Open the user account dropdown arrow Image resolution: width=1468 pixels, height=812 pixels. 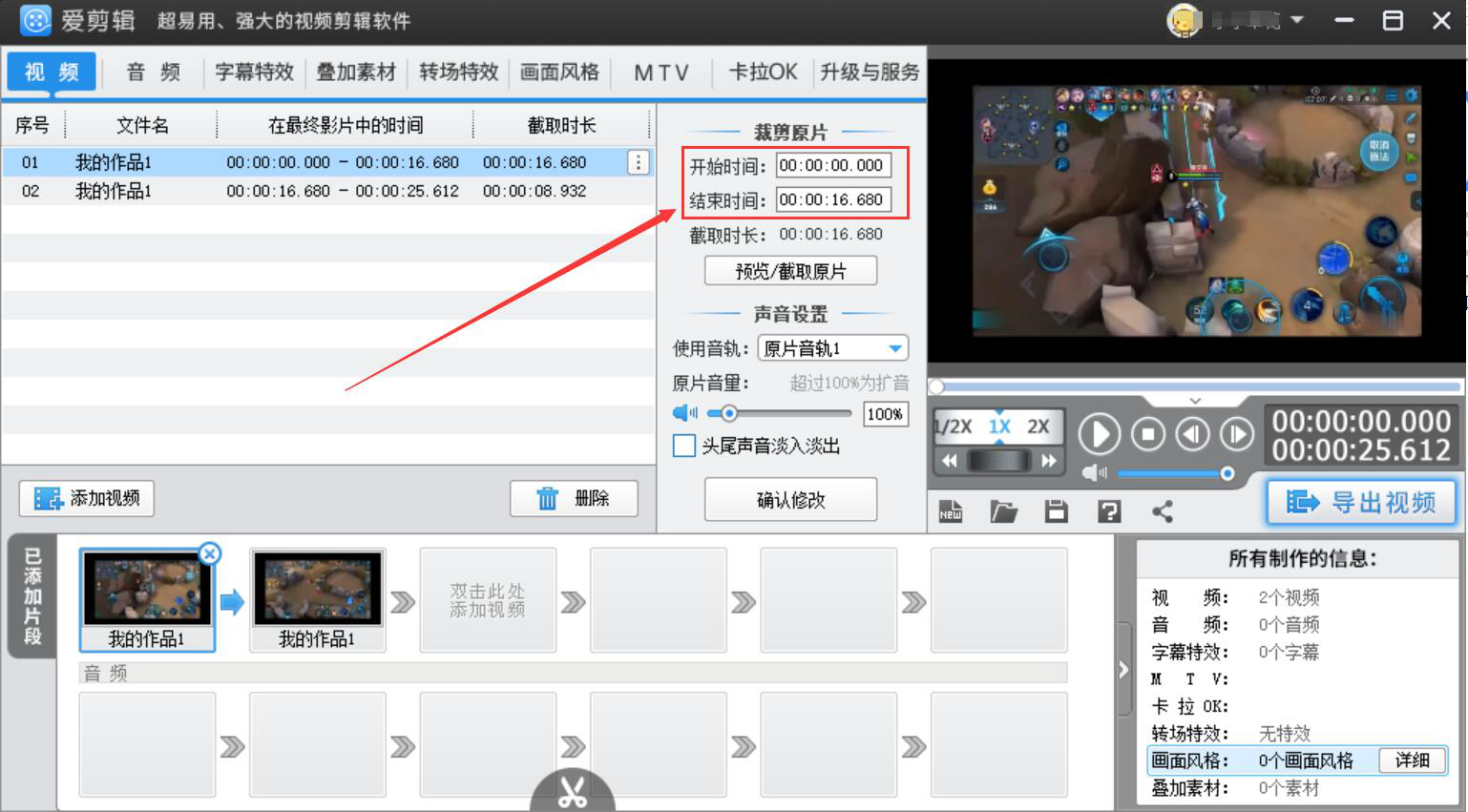click(x=1297, y=19)
